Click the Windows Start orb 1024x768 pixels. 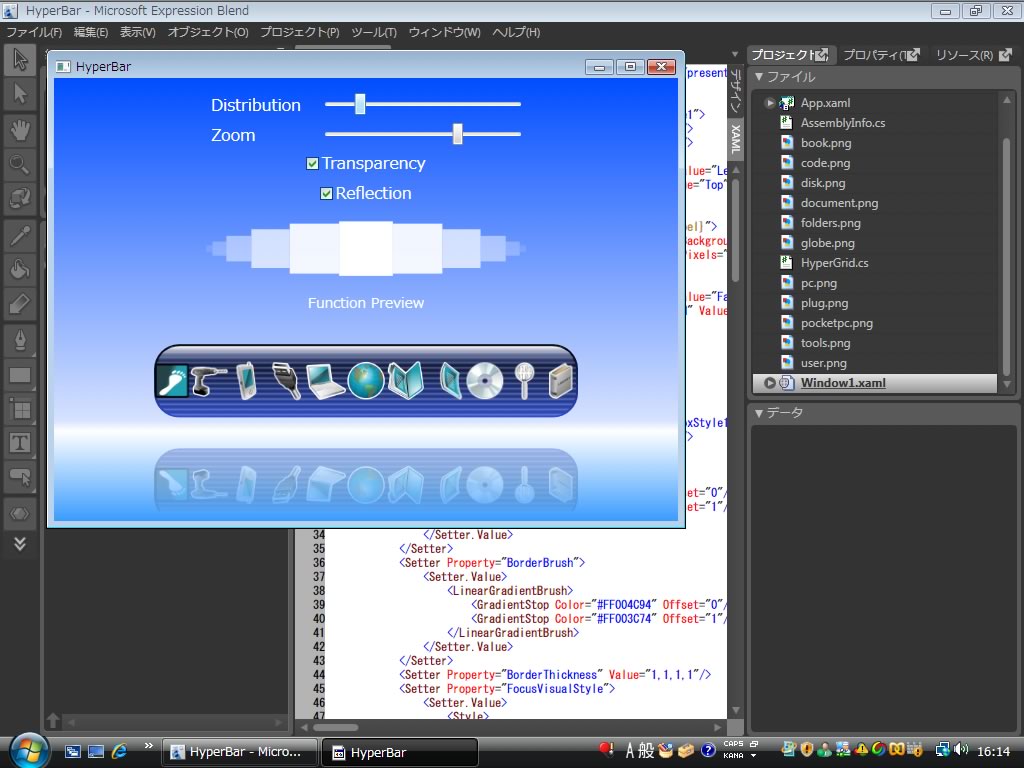[29, 750]
